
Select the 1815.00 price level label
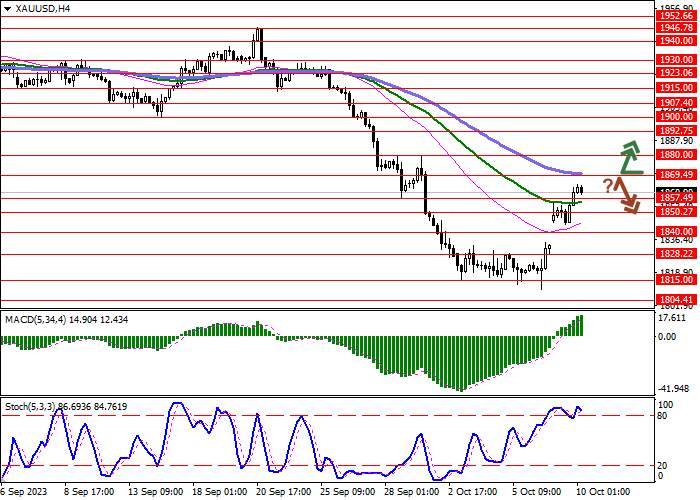(677, 280)
